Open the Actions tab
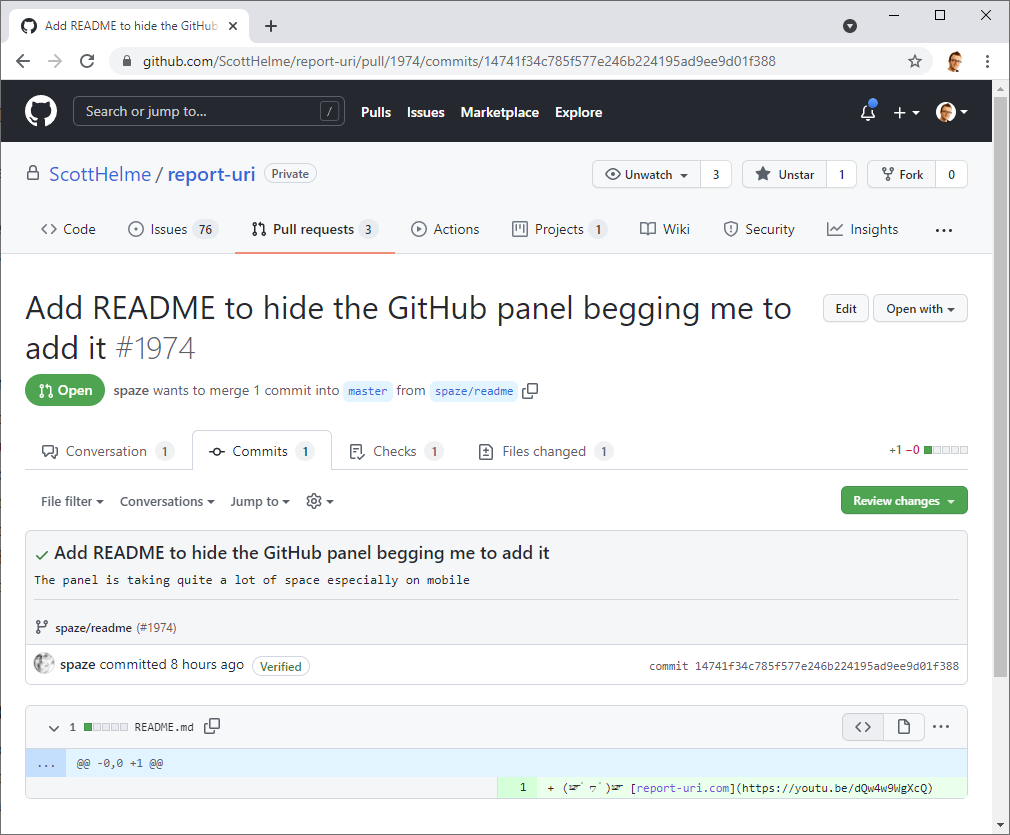This screenshot has height=835, width=1010. click(x=445, y=229)
